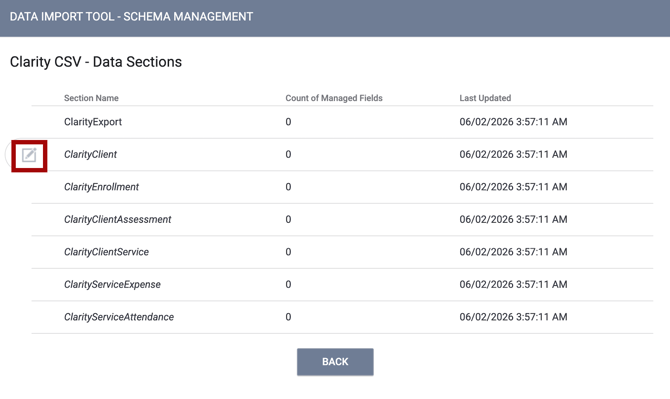Click the BACK button
This screenshot has width=670, height=399.
[x=335, y=362]
